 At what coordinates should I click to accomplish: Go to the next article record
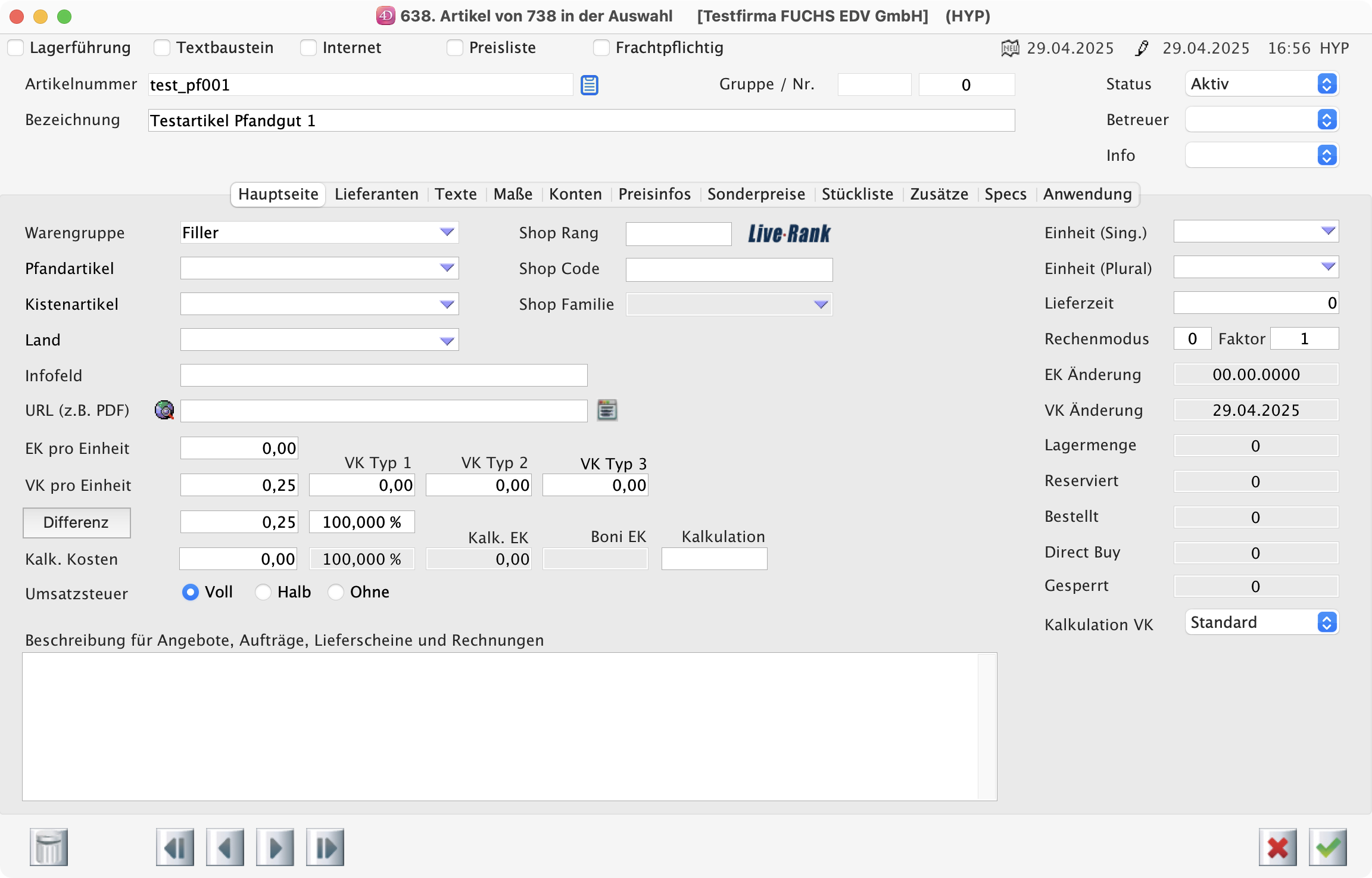(275, 847)
